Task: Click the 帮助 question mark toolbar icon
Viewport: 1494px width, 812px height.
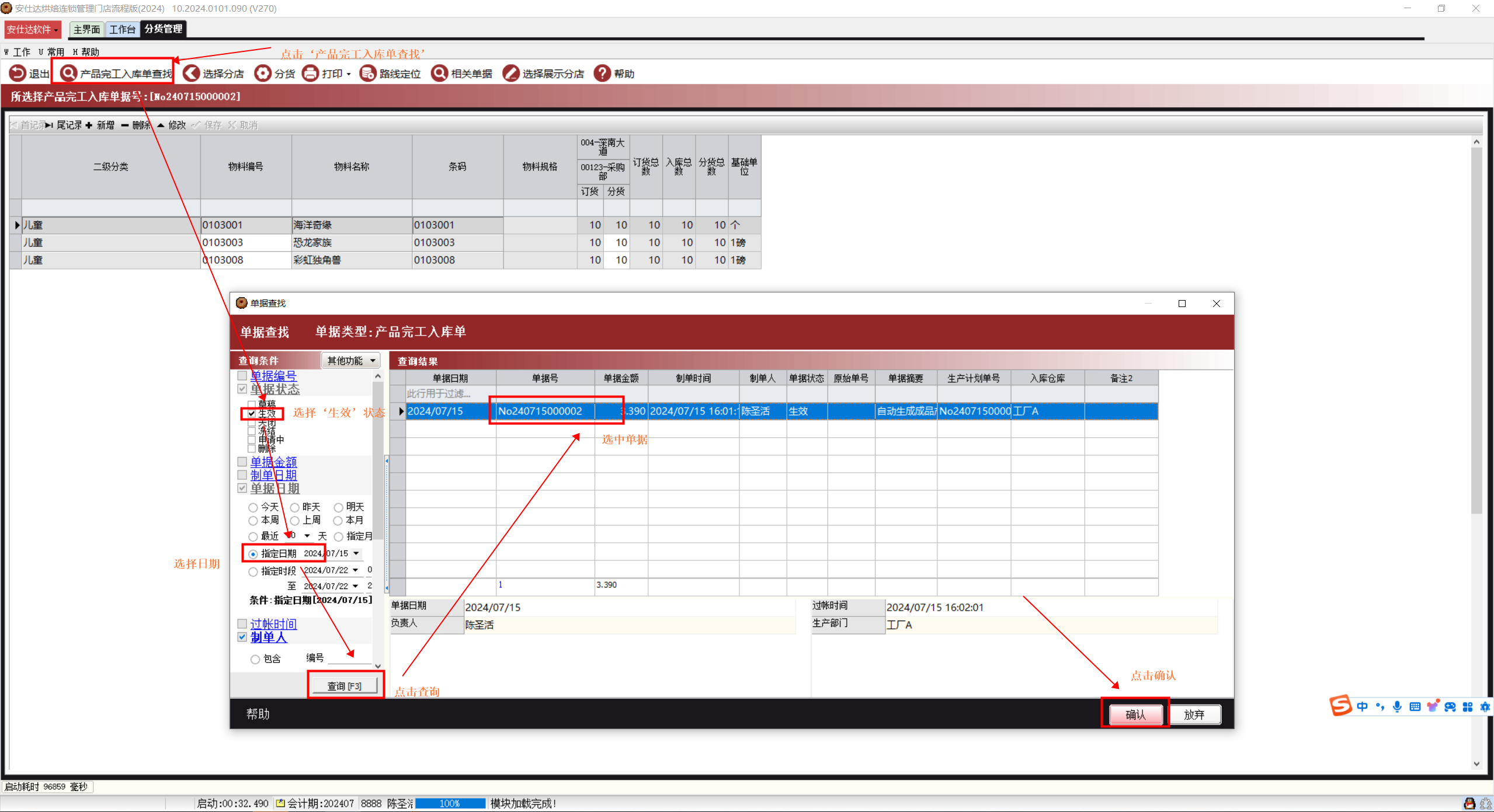Action: [602, 74]
